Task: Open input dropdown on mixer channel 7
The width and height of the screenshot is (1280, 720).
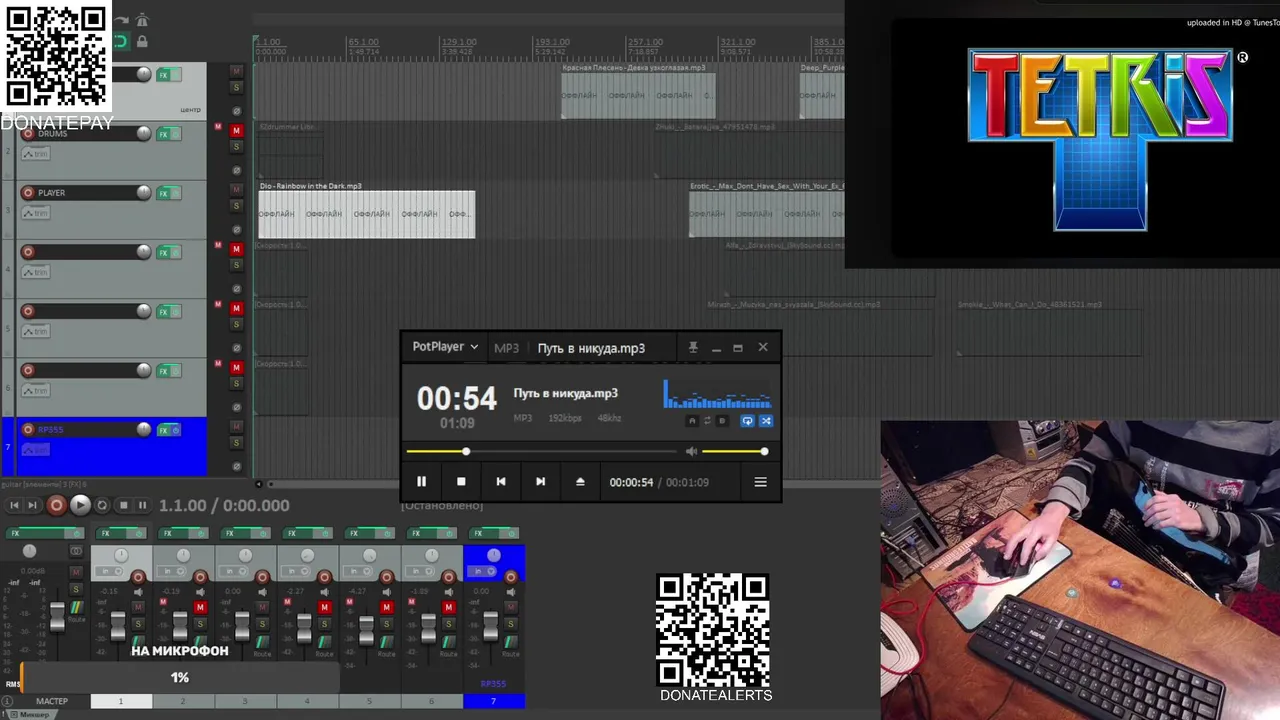Action: pyautogui.click(x=483, y=572)
